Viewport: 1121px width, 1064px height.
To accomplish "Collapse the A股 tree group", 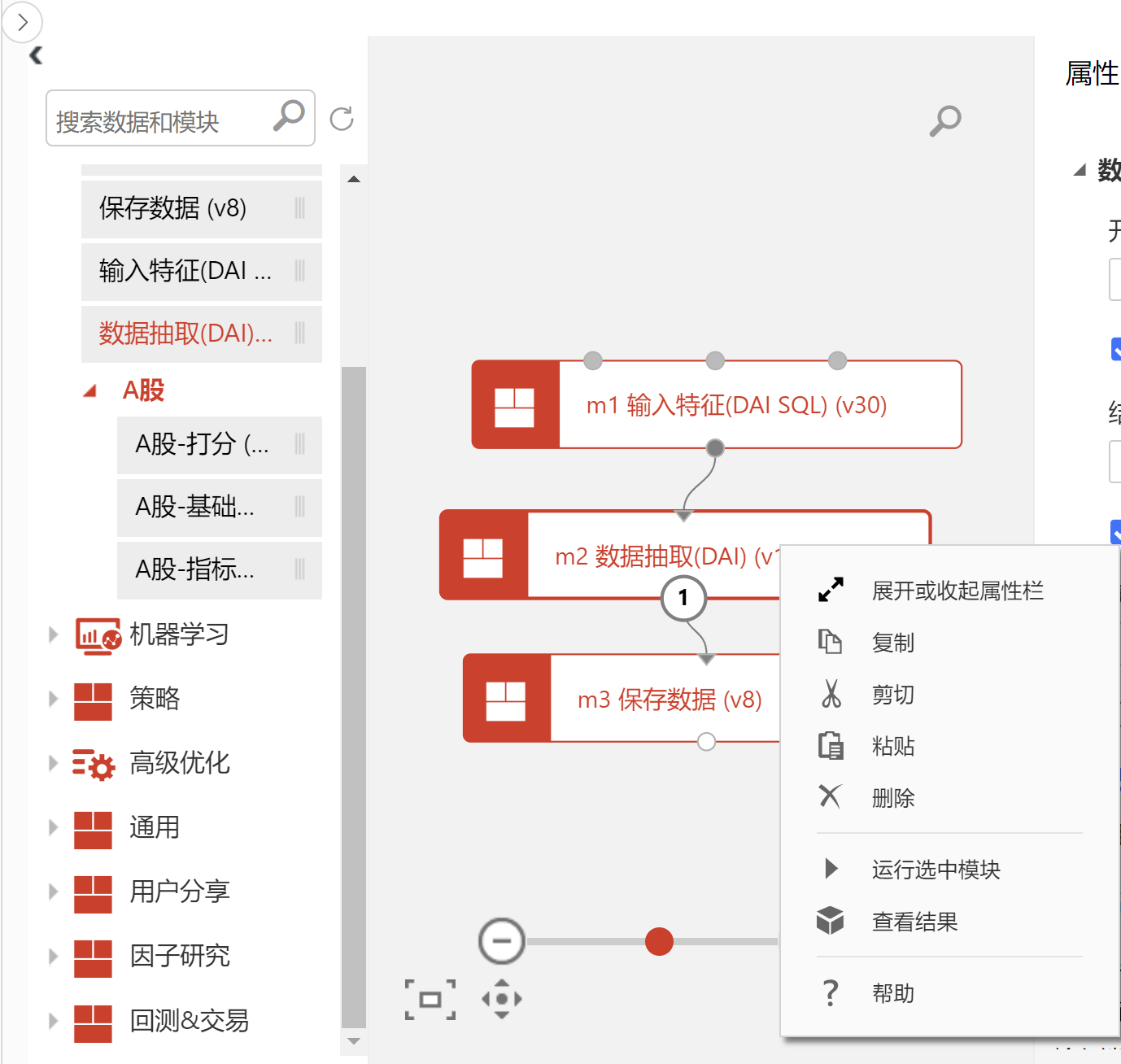I will [90, 391].
